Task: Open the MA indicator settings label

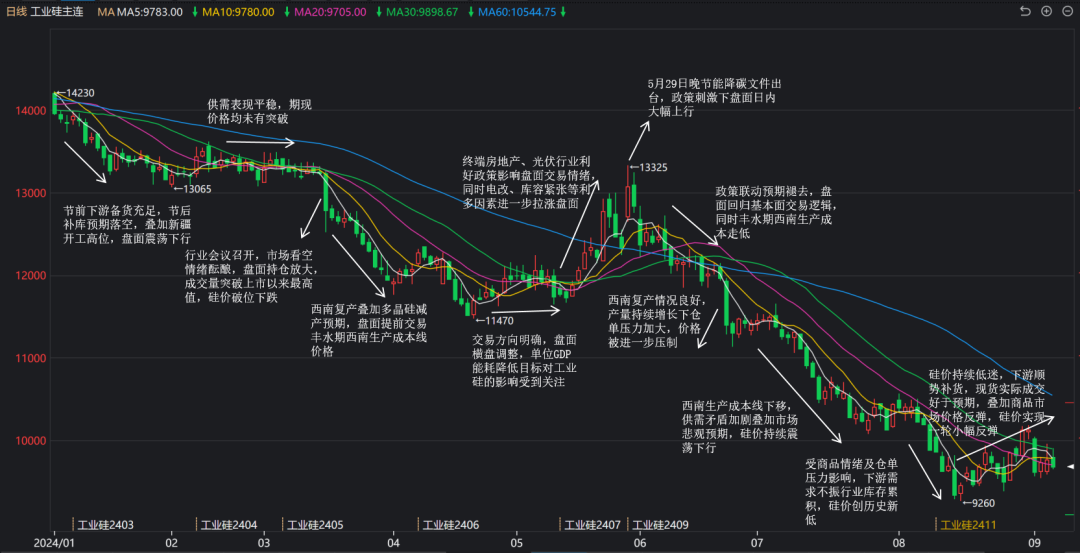Action: point(105,12)
